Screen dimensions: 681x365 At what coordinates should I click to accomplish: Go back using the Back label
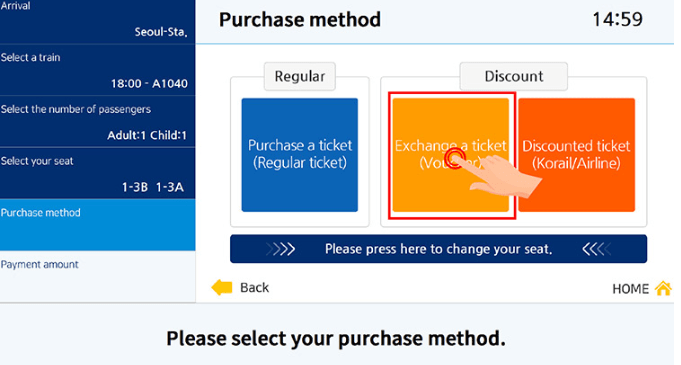click(x=255, y=288)
